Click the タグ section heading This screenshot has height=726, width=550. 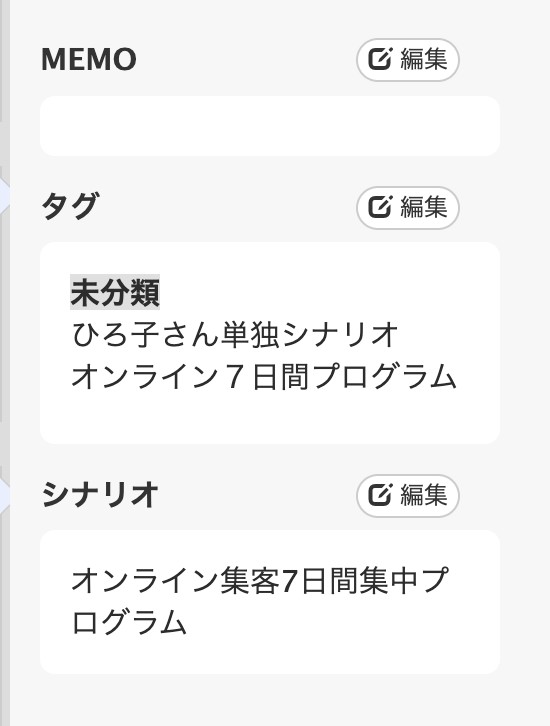(70, 207)
